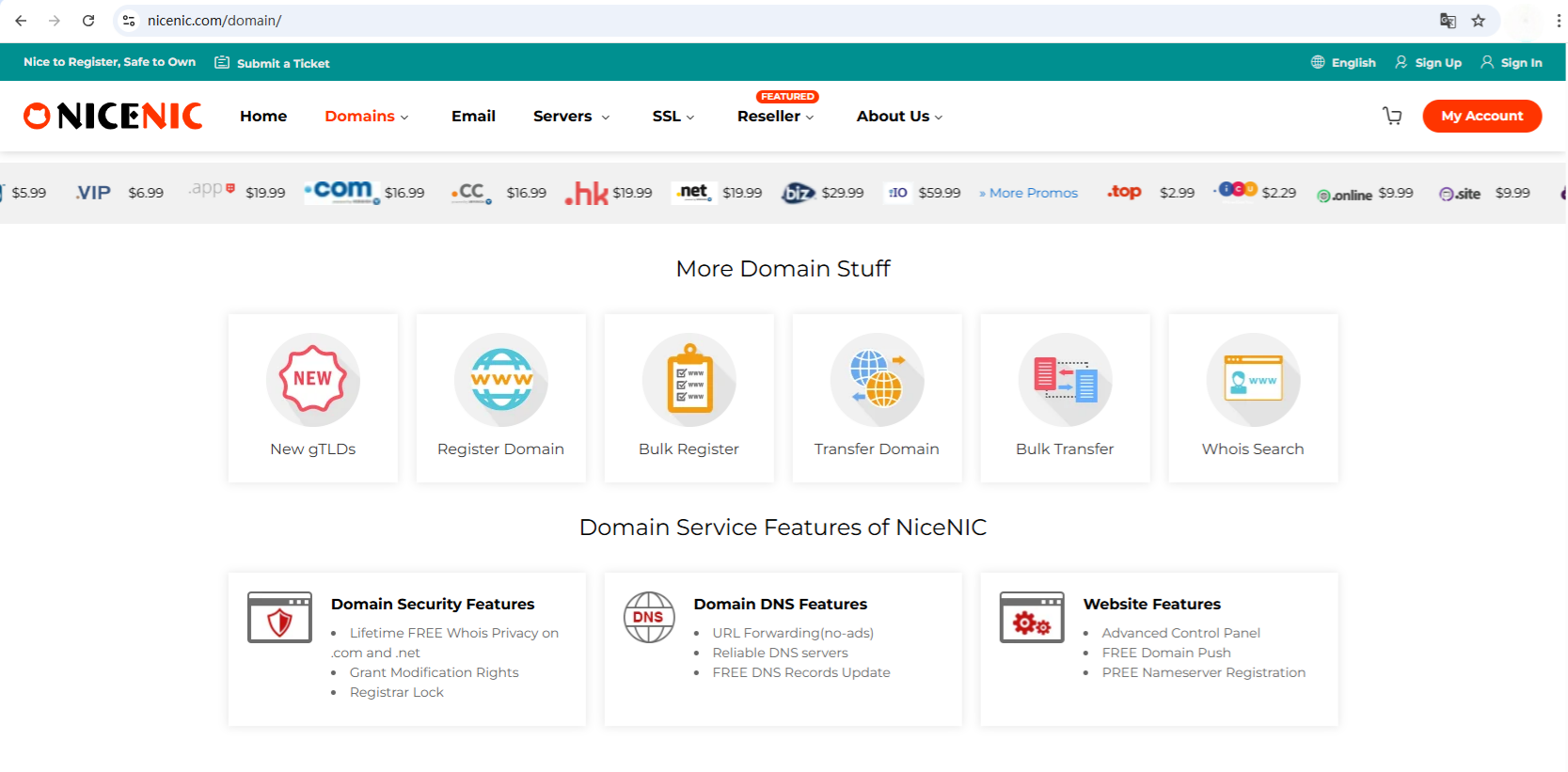Open the Transfer Domain label
The height and width of the screenshot is (772, 1568).
[877, 449]
